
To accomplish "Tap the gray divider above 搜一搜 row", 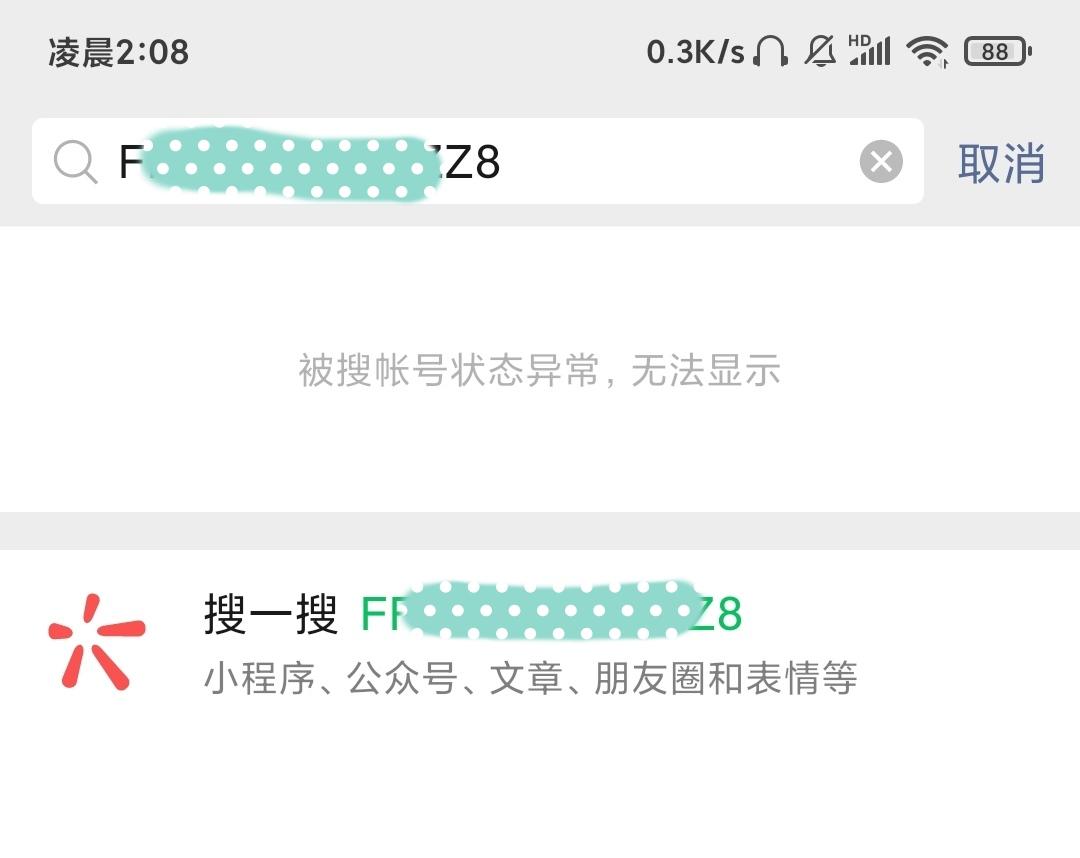I will click(x=540, y=530).
